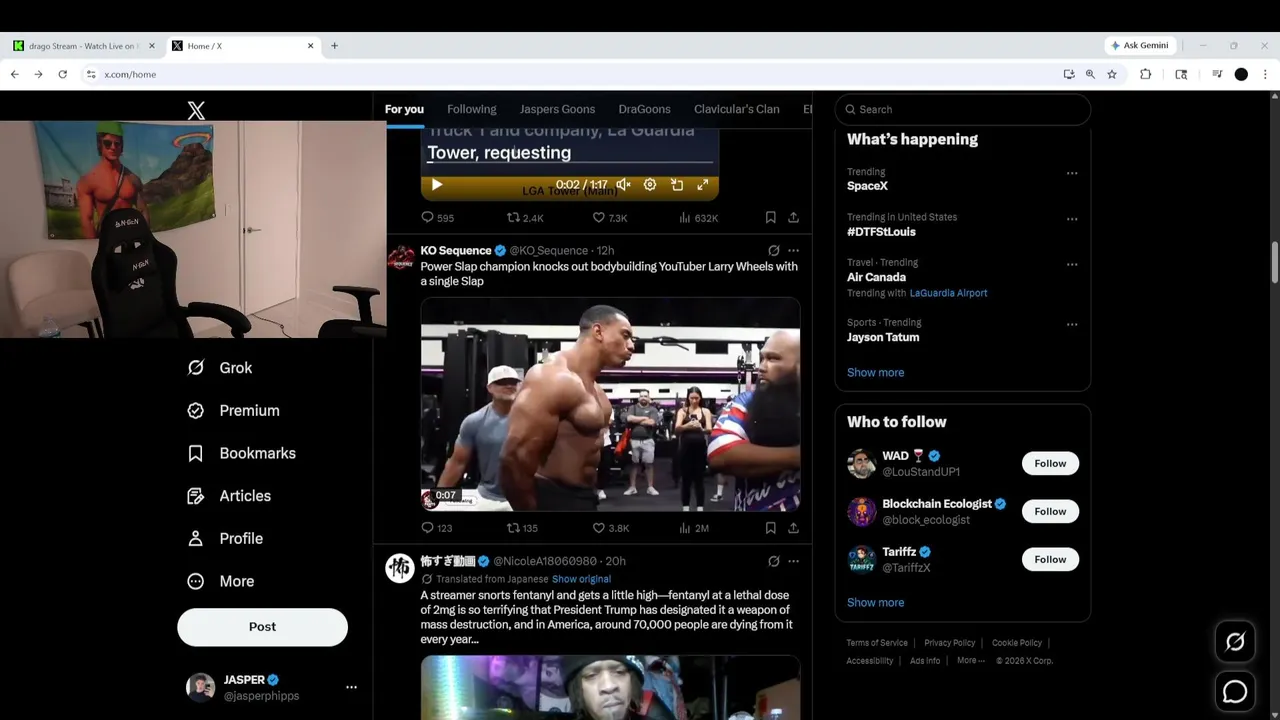Viewport: 1280px width, 720px height.
Task: Switch to the Following tab
Action: tap(472, 109)
